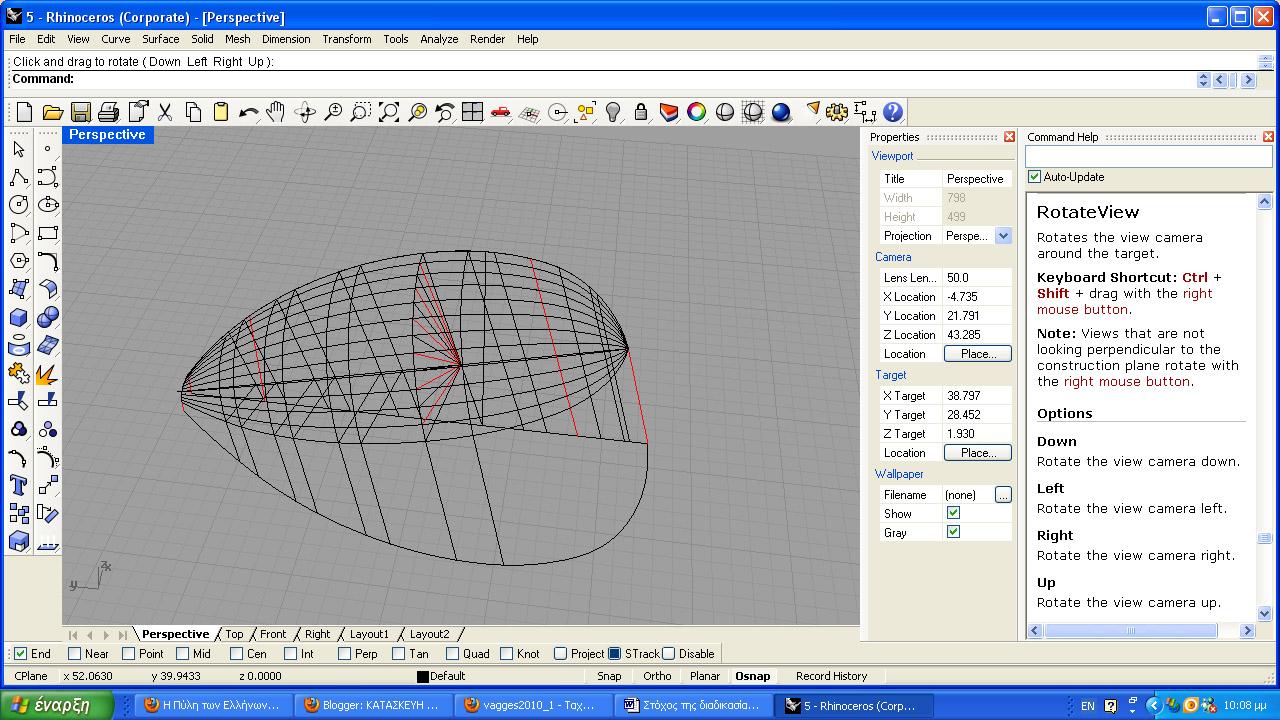Screen dimensions: 1280x720
Task: Toggle the Auto-Update checkbox
Action: 1035,177
